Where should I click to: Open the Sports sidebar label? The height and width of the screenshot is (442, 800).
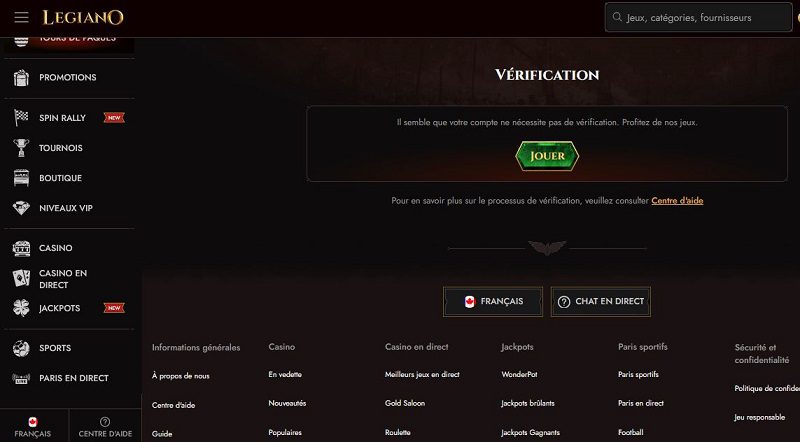55,348
